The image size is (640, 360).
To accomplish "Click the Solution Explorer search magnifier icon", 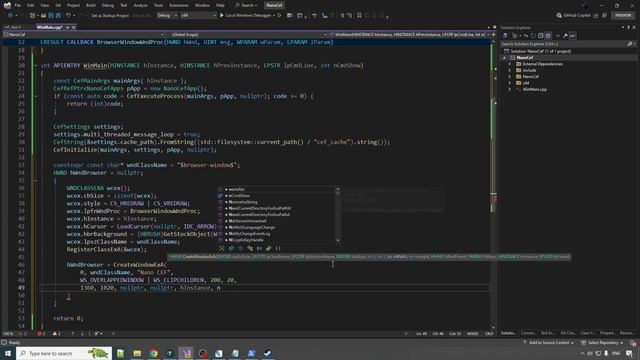I will click(x=629, y=44).
